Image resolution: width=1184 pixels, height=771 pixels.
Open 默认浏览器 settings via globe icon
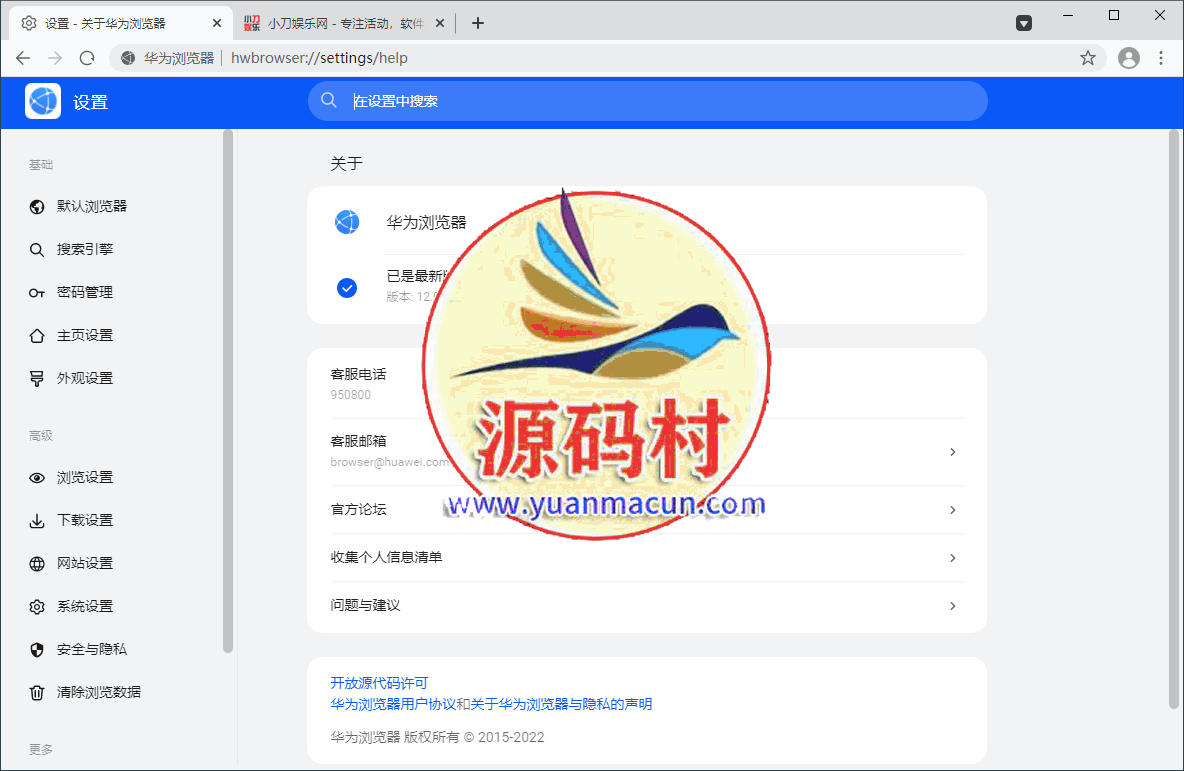point(36,206)
